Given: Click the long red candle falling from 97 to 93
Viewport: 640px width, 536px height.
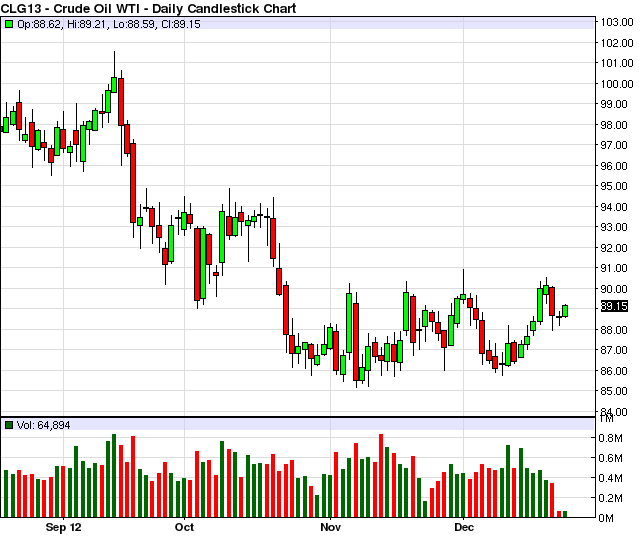Looking at the screenshot, I should click(133, 183).
